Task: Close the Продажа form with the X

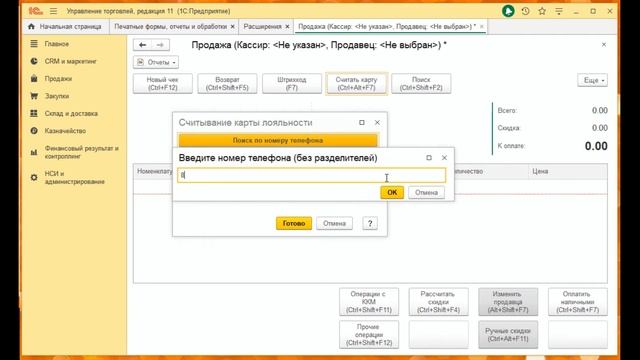Action: coord(604,44)
